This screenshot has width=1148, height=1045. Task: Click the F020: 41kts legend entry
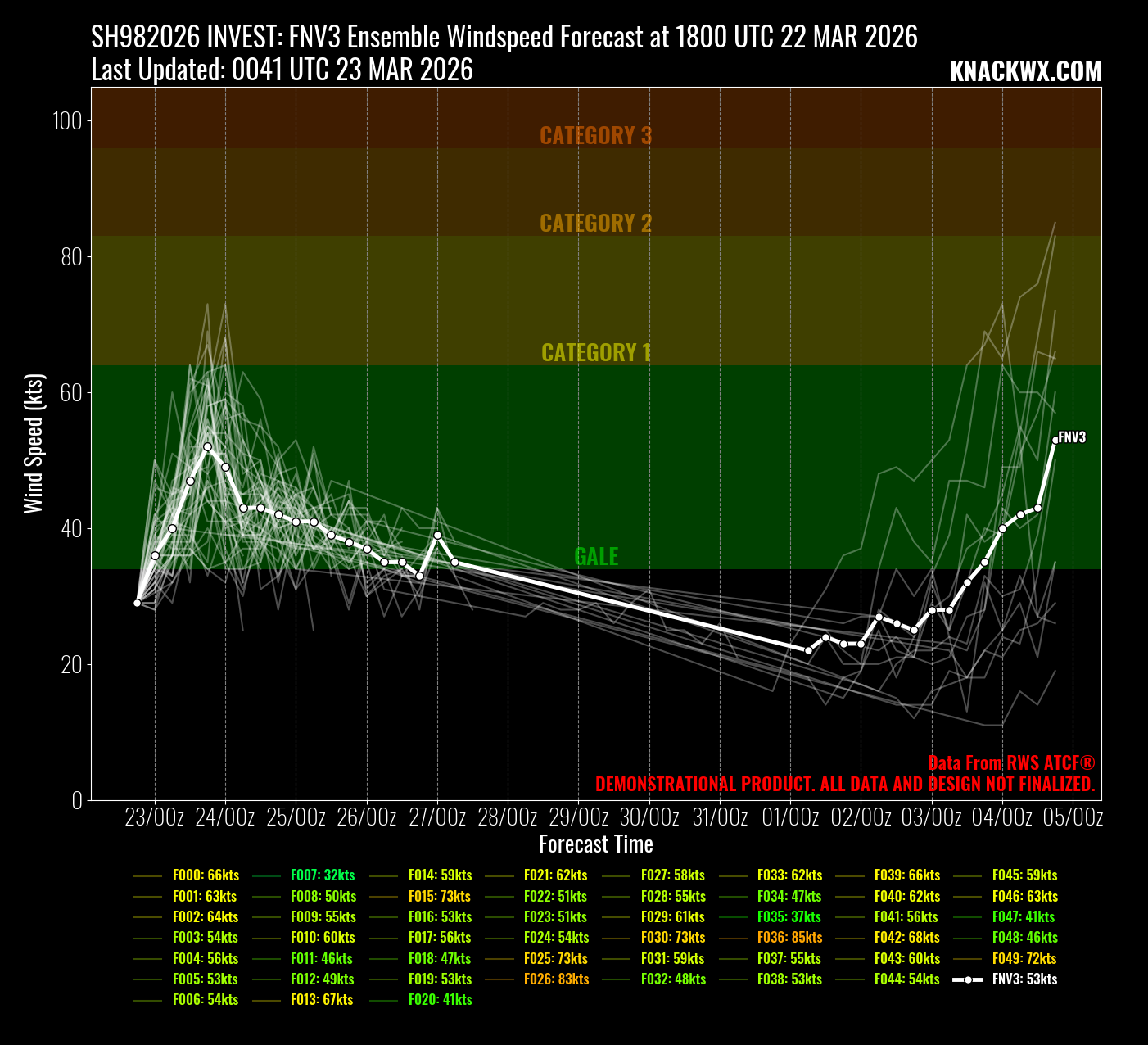[x=440, y=999]
